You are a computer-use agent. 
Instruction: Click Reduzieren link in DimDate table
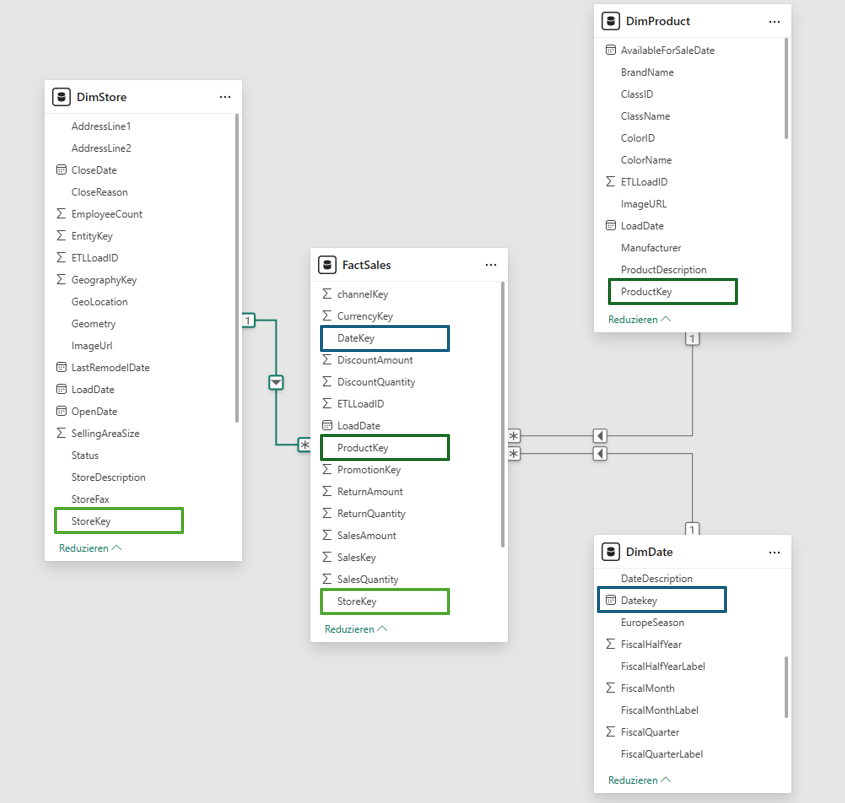point(639,780)
